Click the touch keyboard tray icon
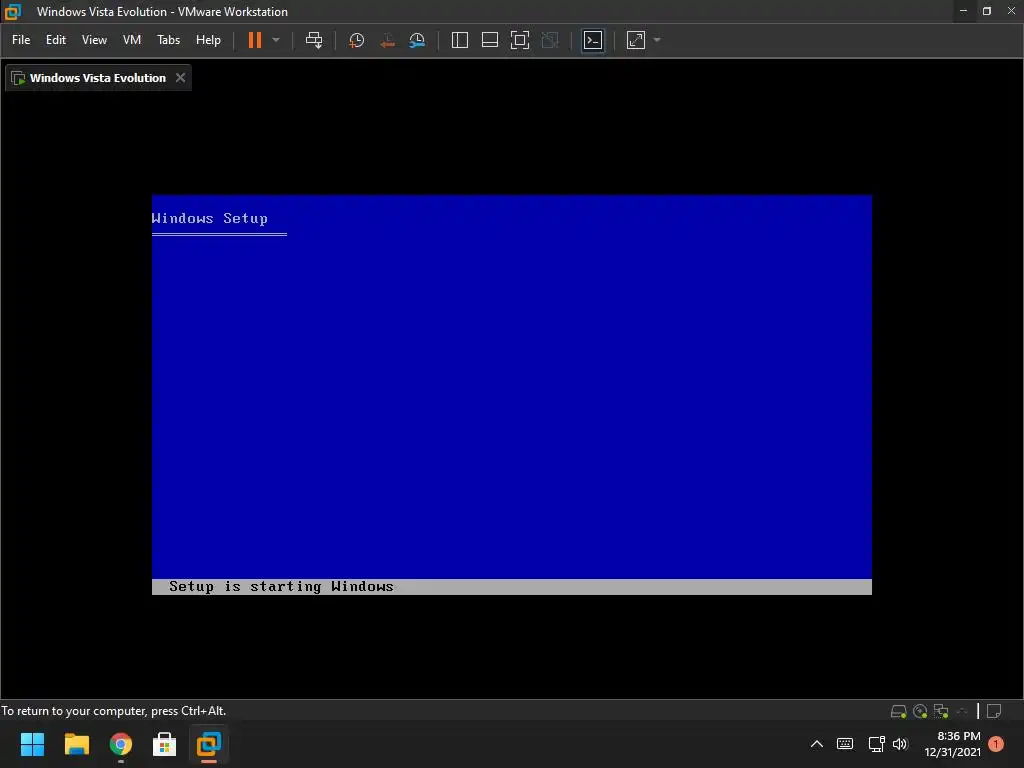The image size is (1024, 768). pos(845,744)
